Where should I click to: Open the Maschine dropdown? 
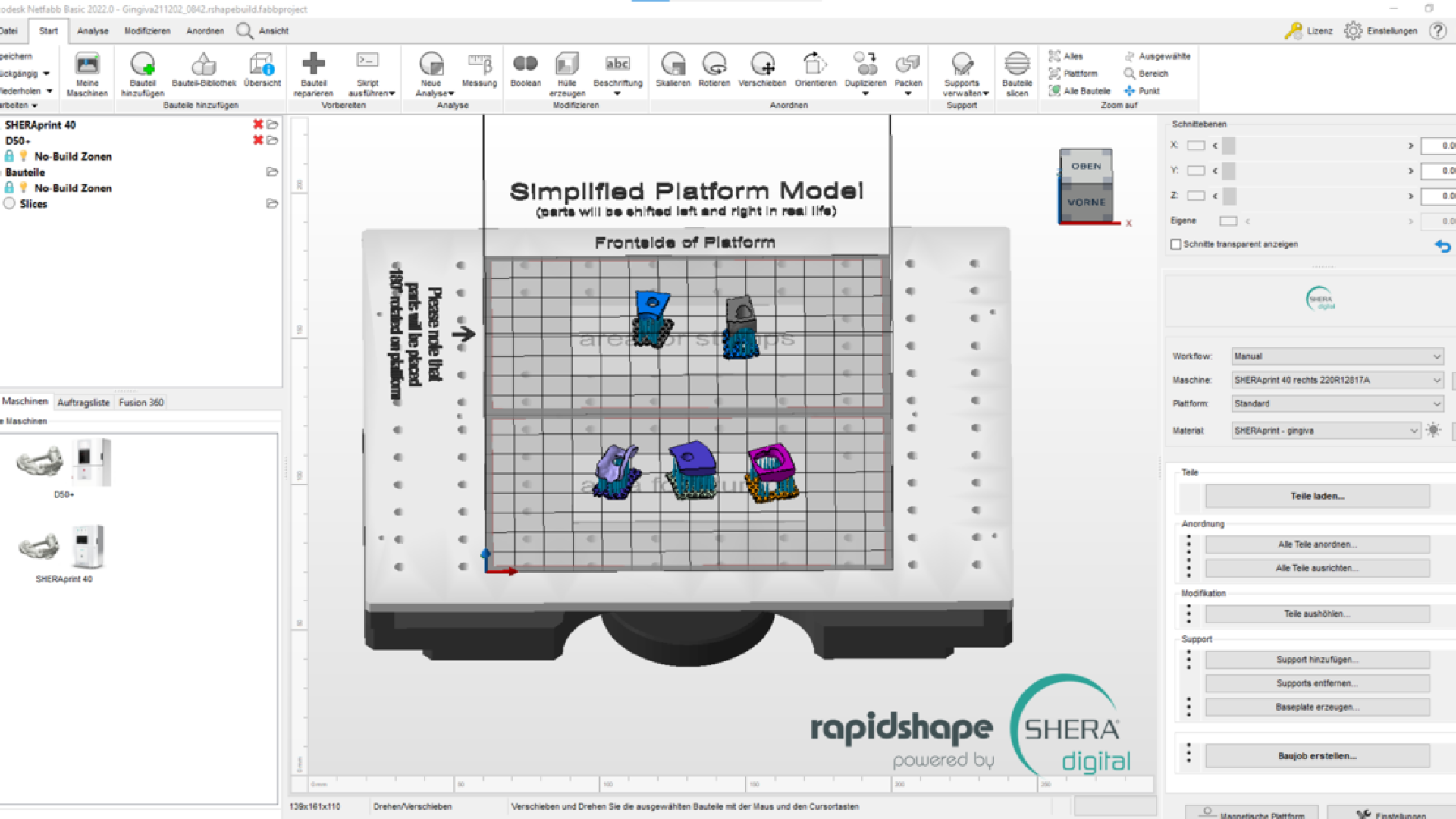(1337, 380)
